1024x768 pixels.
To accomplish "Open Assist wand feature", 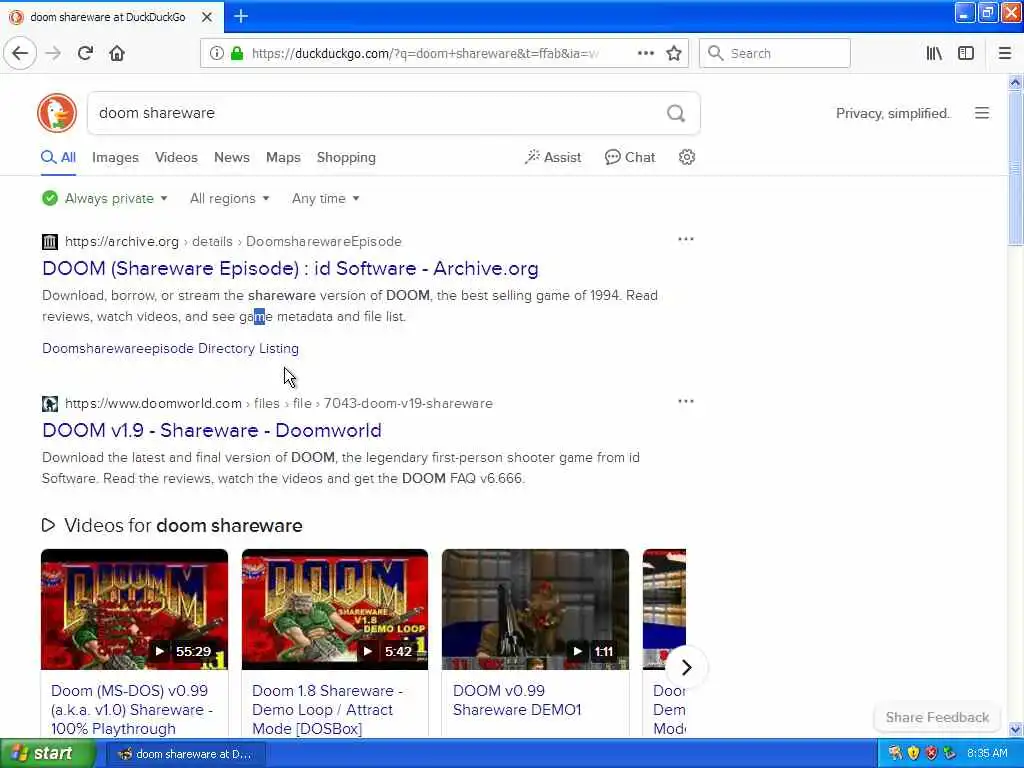I will (552, 157).
